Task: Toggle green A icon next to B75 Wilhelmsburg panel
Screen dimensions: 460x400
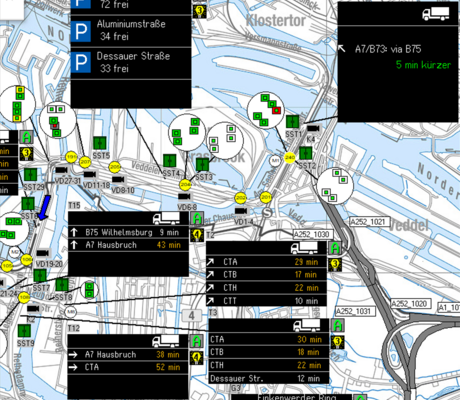Action: pos(197,218)
